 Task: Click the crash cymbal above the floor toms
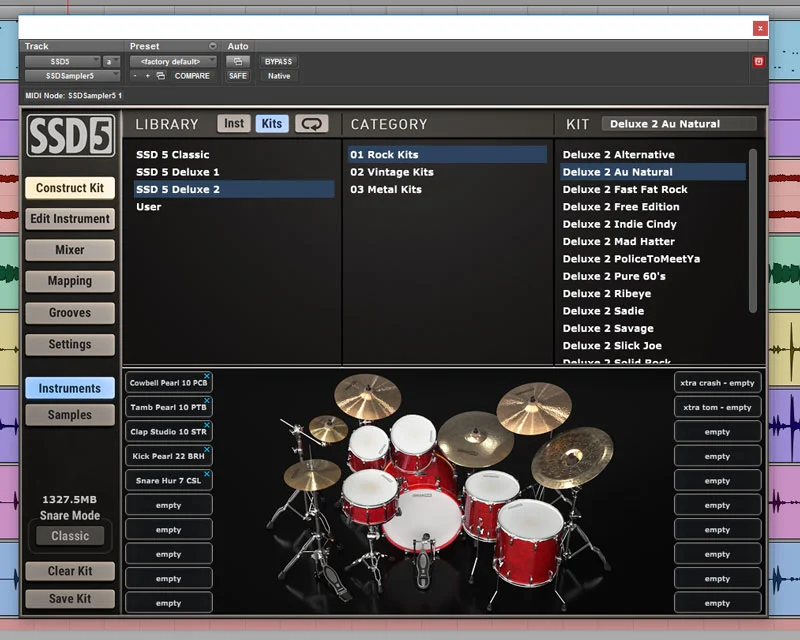[534, 408]
